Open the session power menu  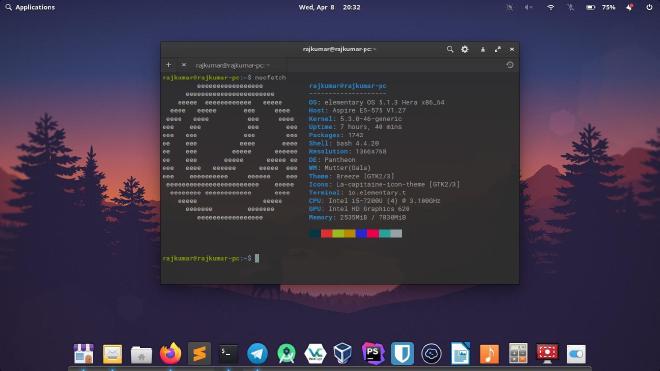(649, 7)
